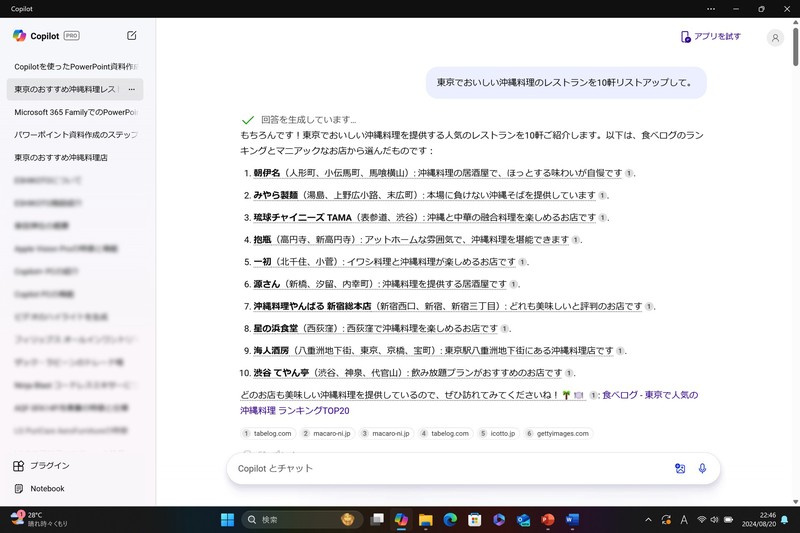Click restaurant name 渋谷 てやん亭

(x=281, y=373)
